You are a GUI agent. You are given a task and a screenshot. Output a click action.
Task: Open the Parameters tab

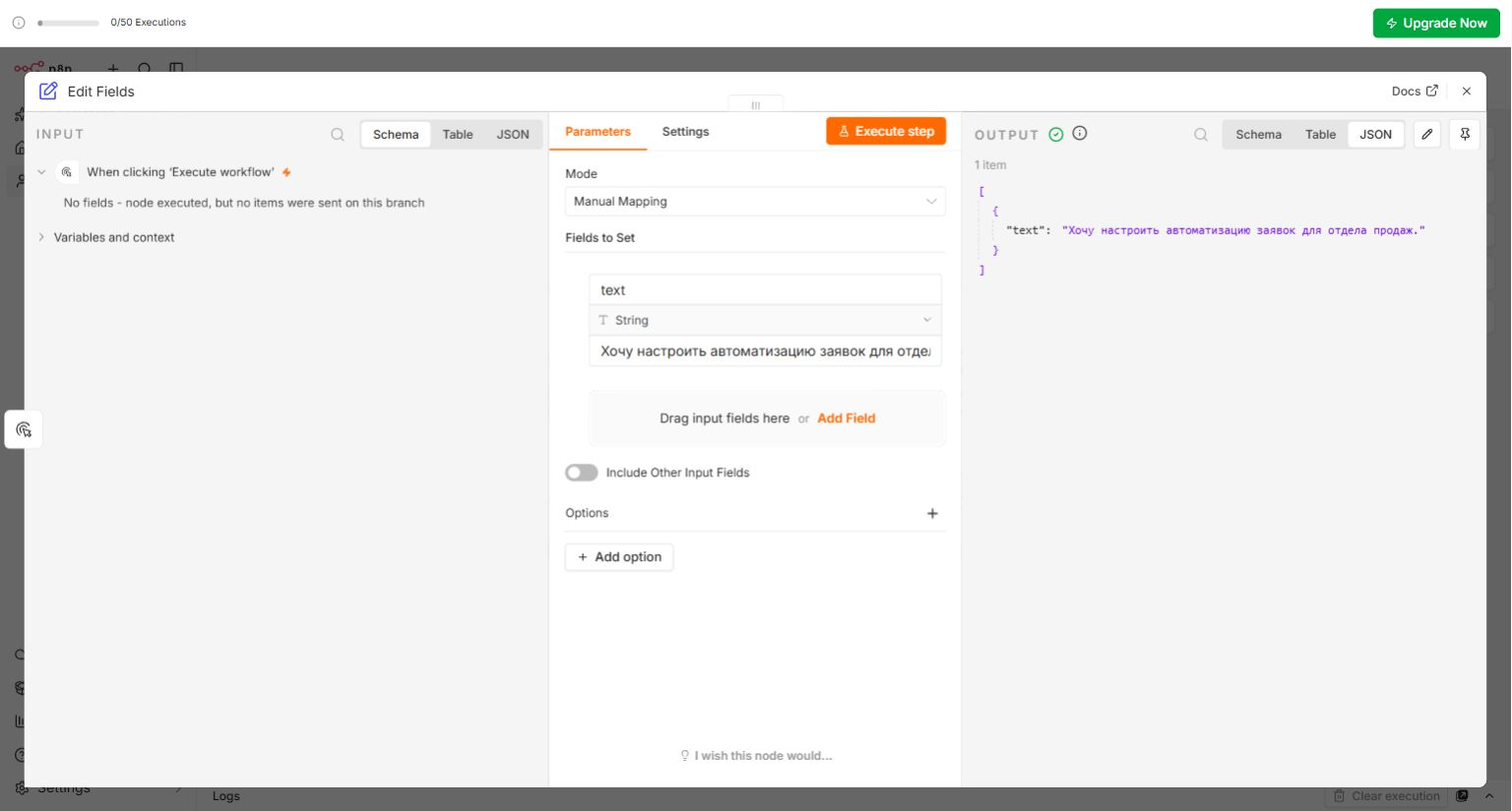point(598,131)
